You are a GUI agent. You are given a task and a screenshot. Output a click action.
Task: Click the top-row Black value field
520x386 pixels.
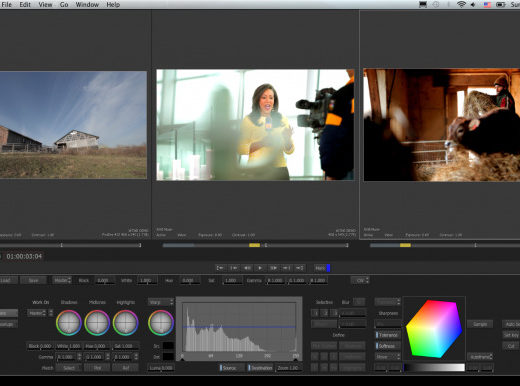click(x=105, y=280)
